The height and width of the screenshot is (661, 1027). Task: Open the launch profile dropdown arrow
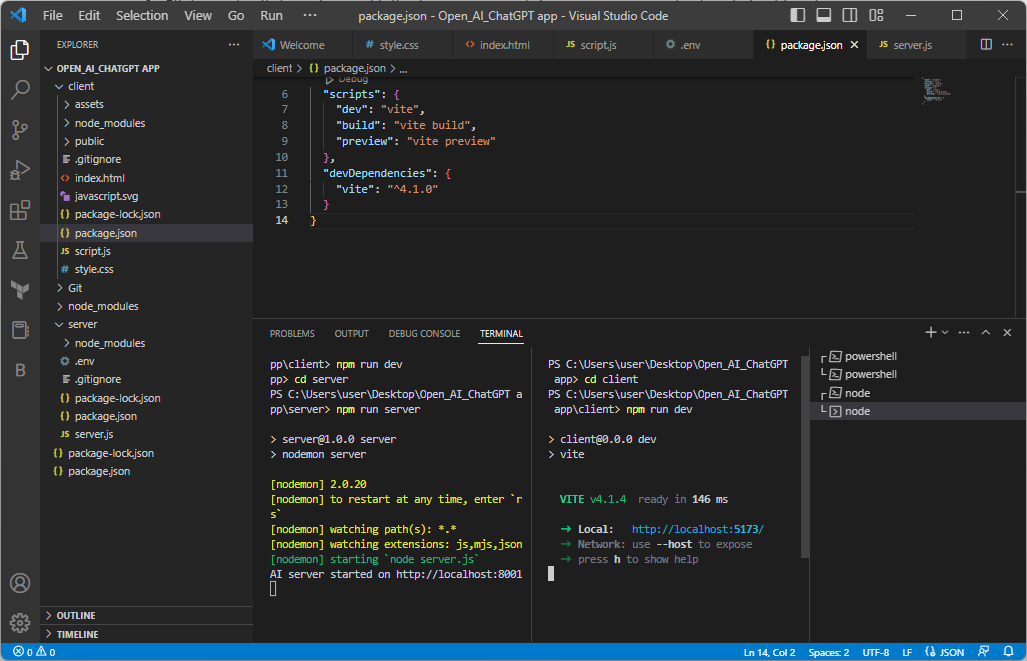coord(944,333)
